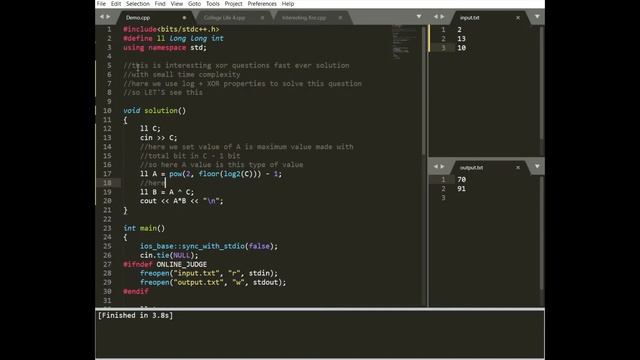The height and width of the screenshot is (360, 640).
Task: Click next-tab arrow in input.txt pane
Action: pyautogui.click(x=442, y=17)
